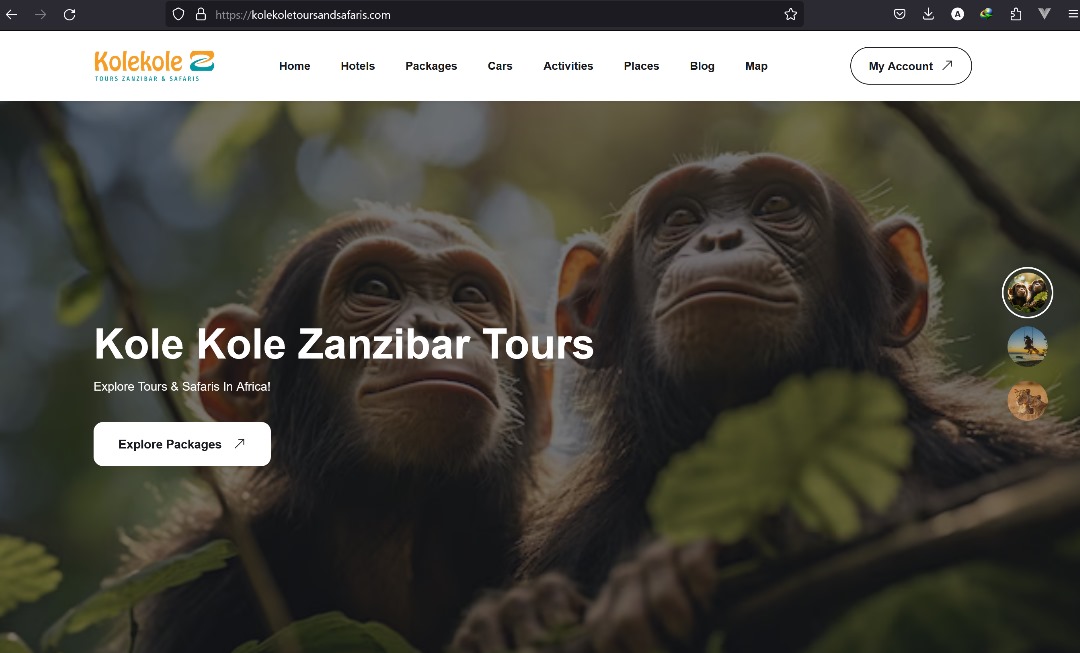Screen dimensions: 1080x653
Task: Click the Kolekole logo
Action: [154, 65]
